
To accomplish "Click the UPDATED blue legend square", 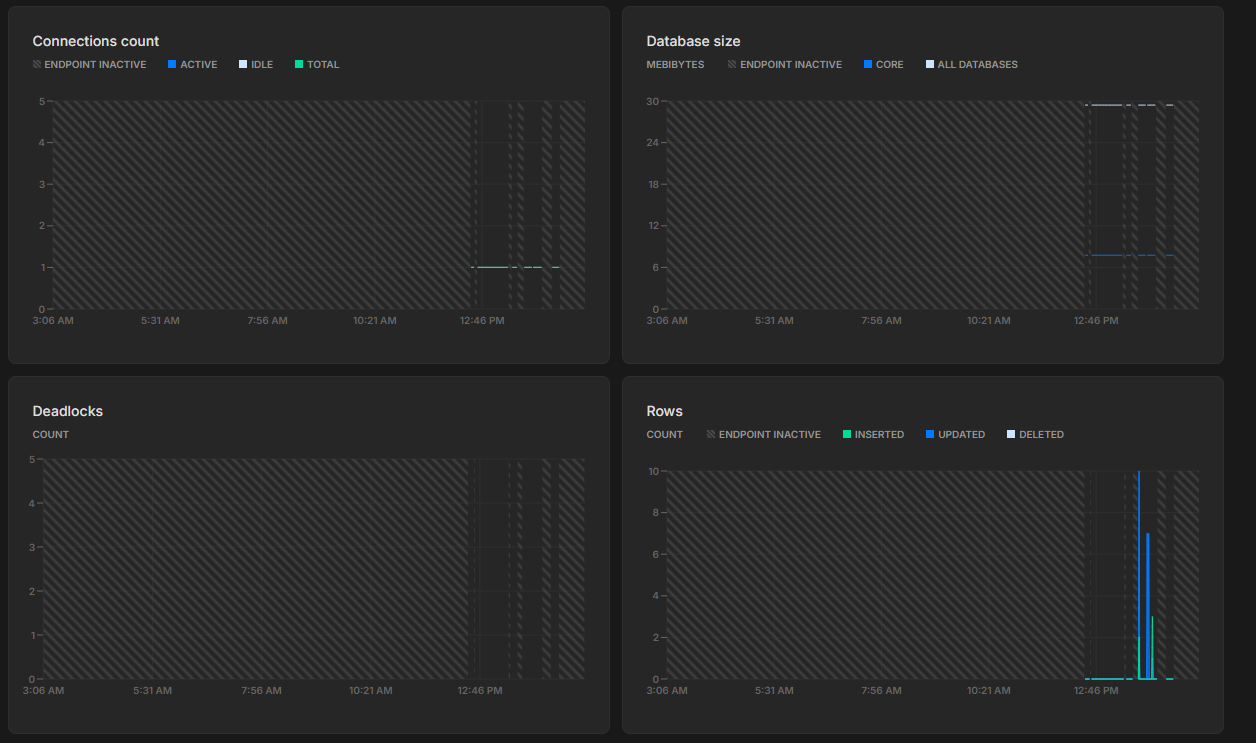I will coord(930,434).
